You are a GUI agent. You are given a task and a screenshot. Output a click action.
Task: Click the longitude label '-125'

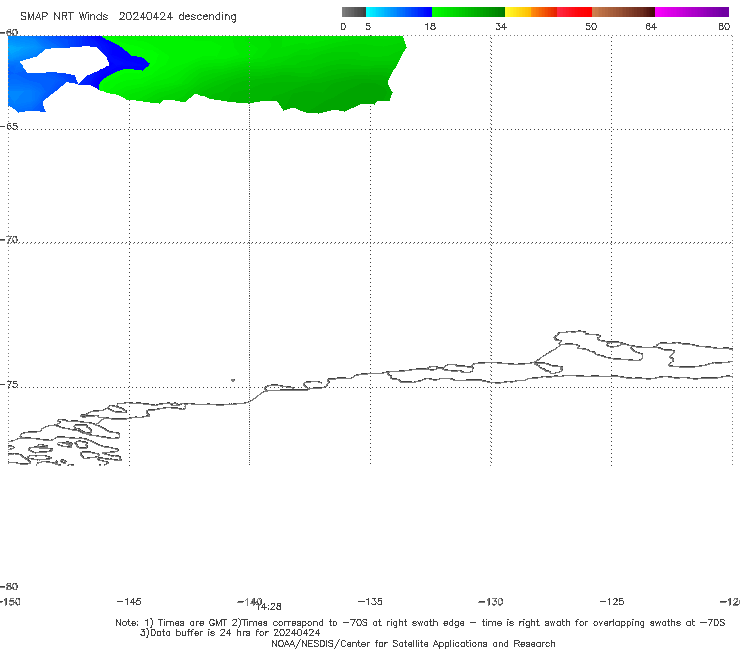(612, 601)
